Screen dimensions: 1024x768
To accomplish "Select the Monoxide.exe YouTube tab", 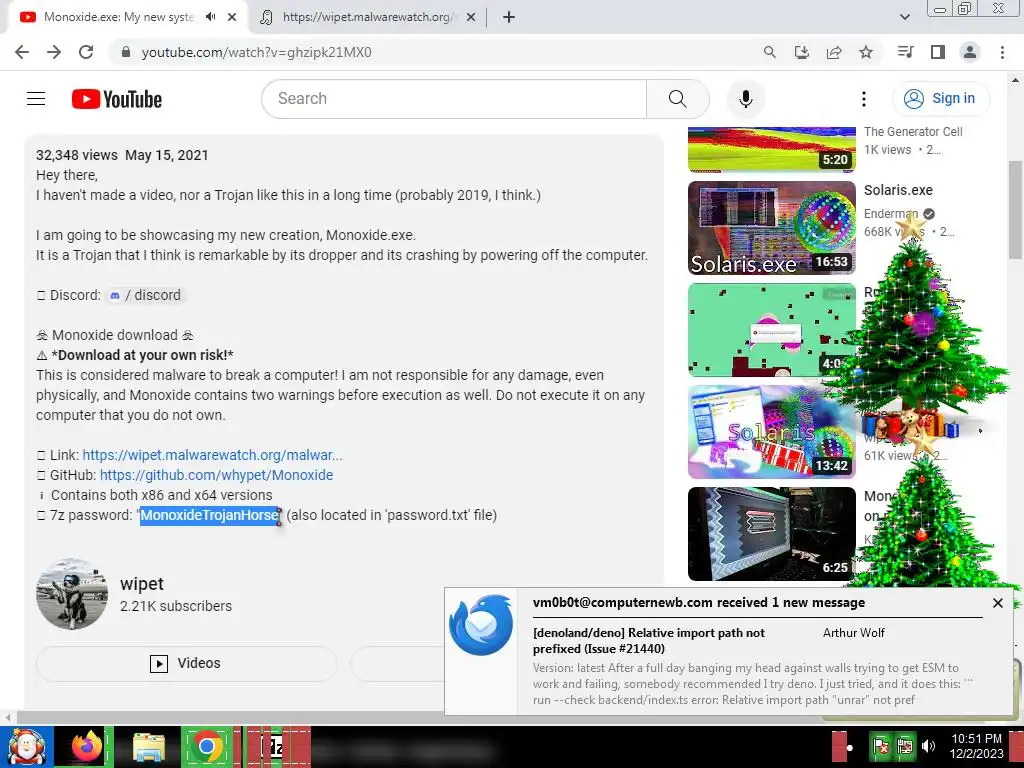I will (x=118, y=17).
